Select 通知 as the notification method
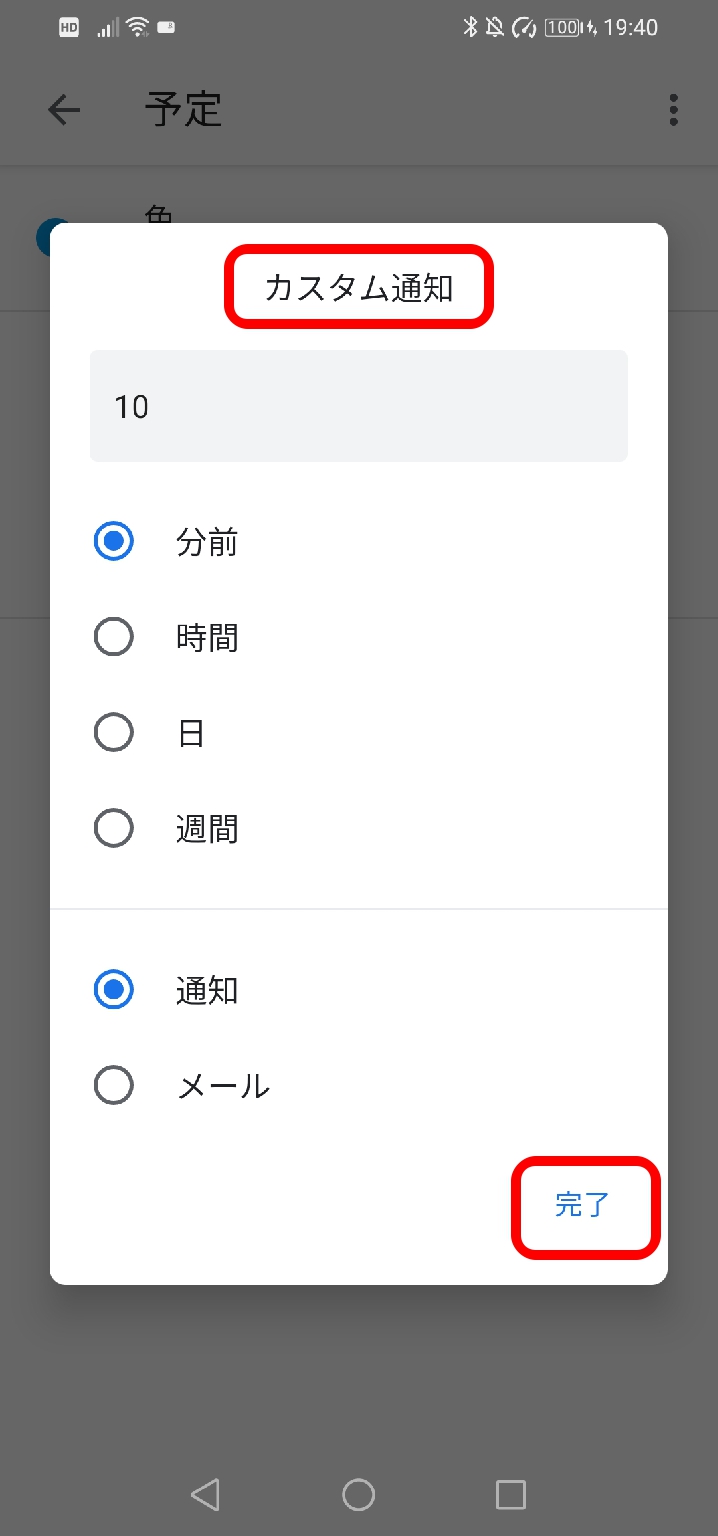 pos(113,990)
